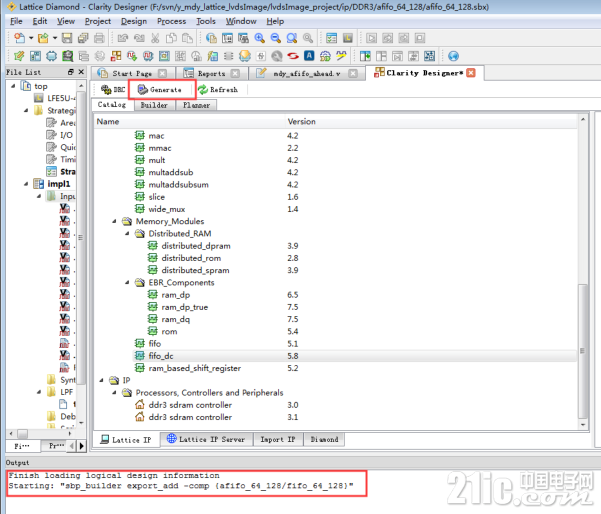
Task: Click the Generate button
Action: pyautogui.click(x=159, y=90)
